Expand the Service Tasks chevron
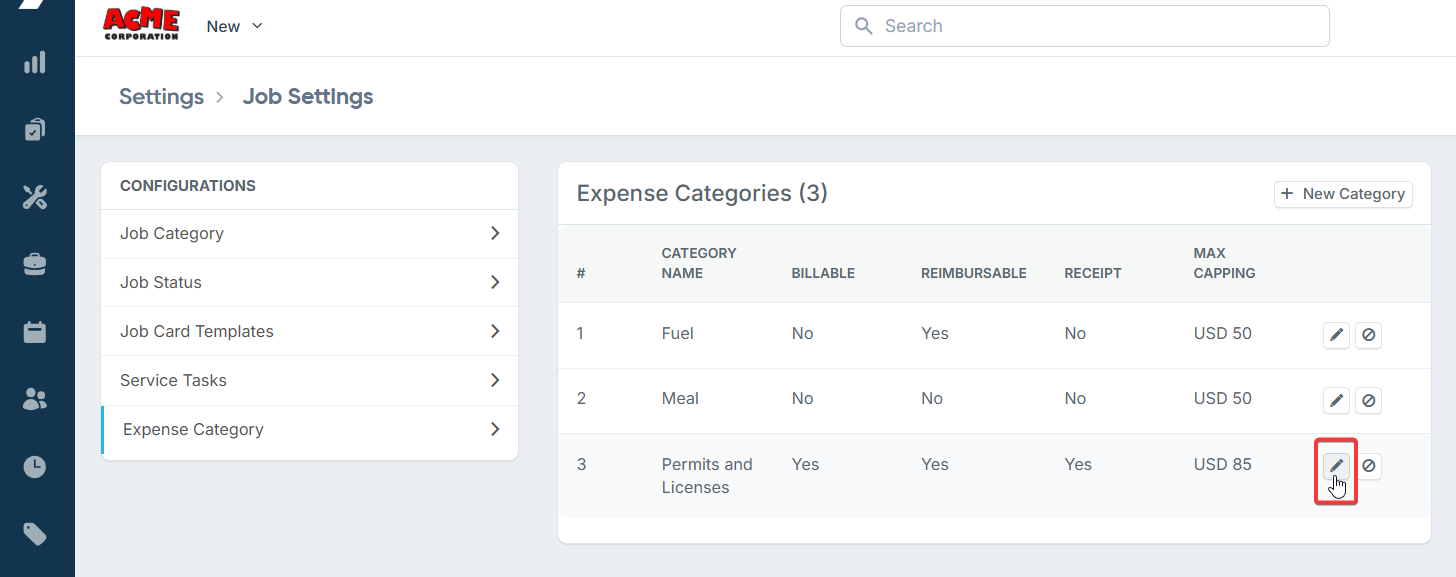This screenshot has height=577, width=1456. pyautogui.click(x=495, y=380)
